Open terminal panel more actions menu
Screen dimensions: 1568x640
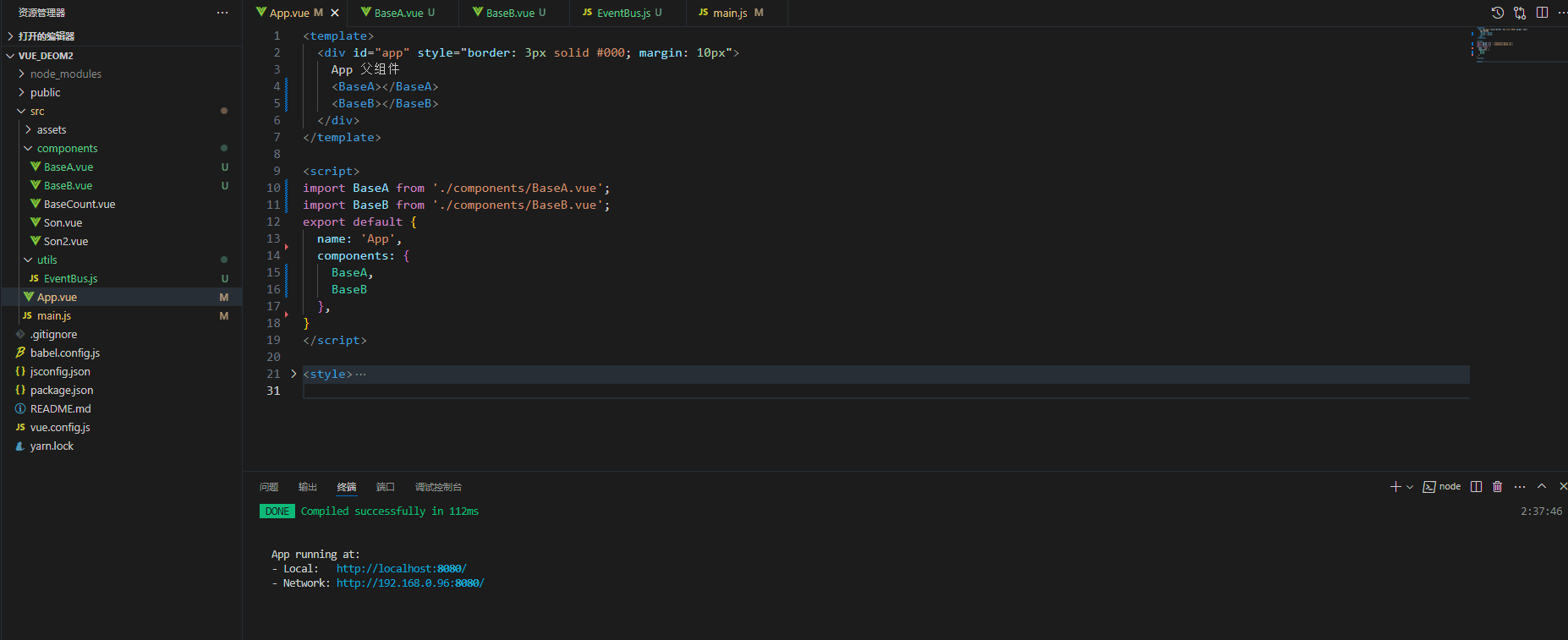point(1520,487)
